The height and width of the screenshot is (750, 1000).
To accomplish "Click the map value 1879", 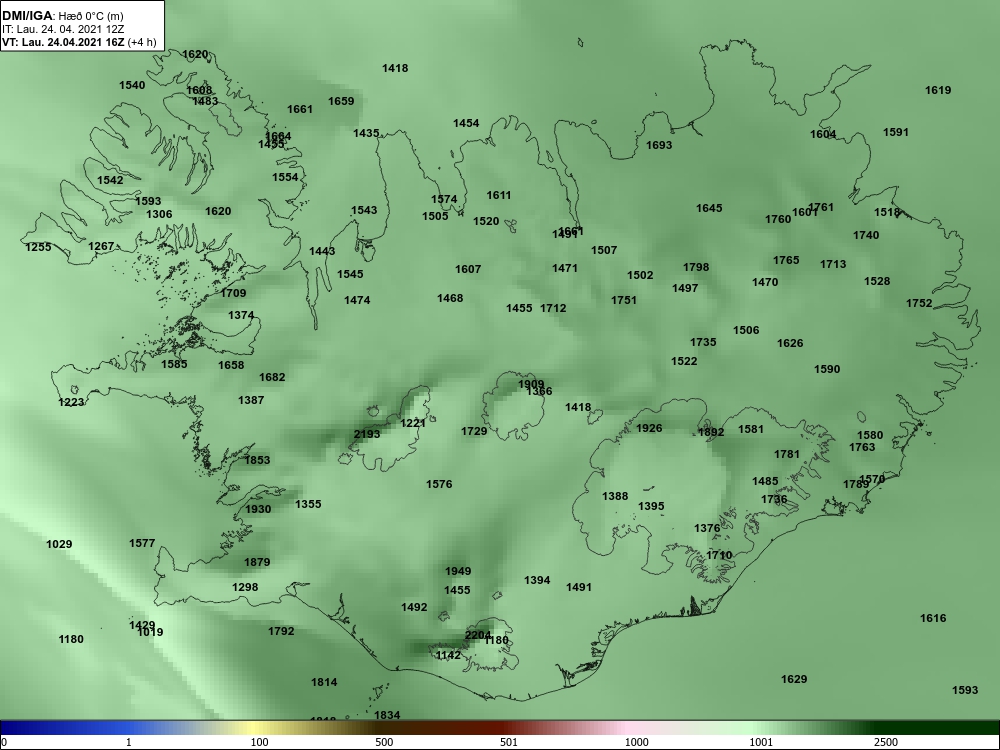I will tap(257, 562).
